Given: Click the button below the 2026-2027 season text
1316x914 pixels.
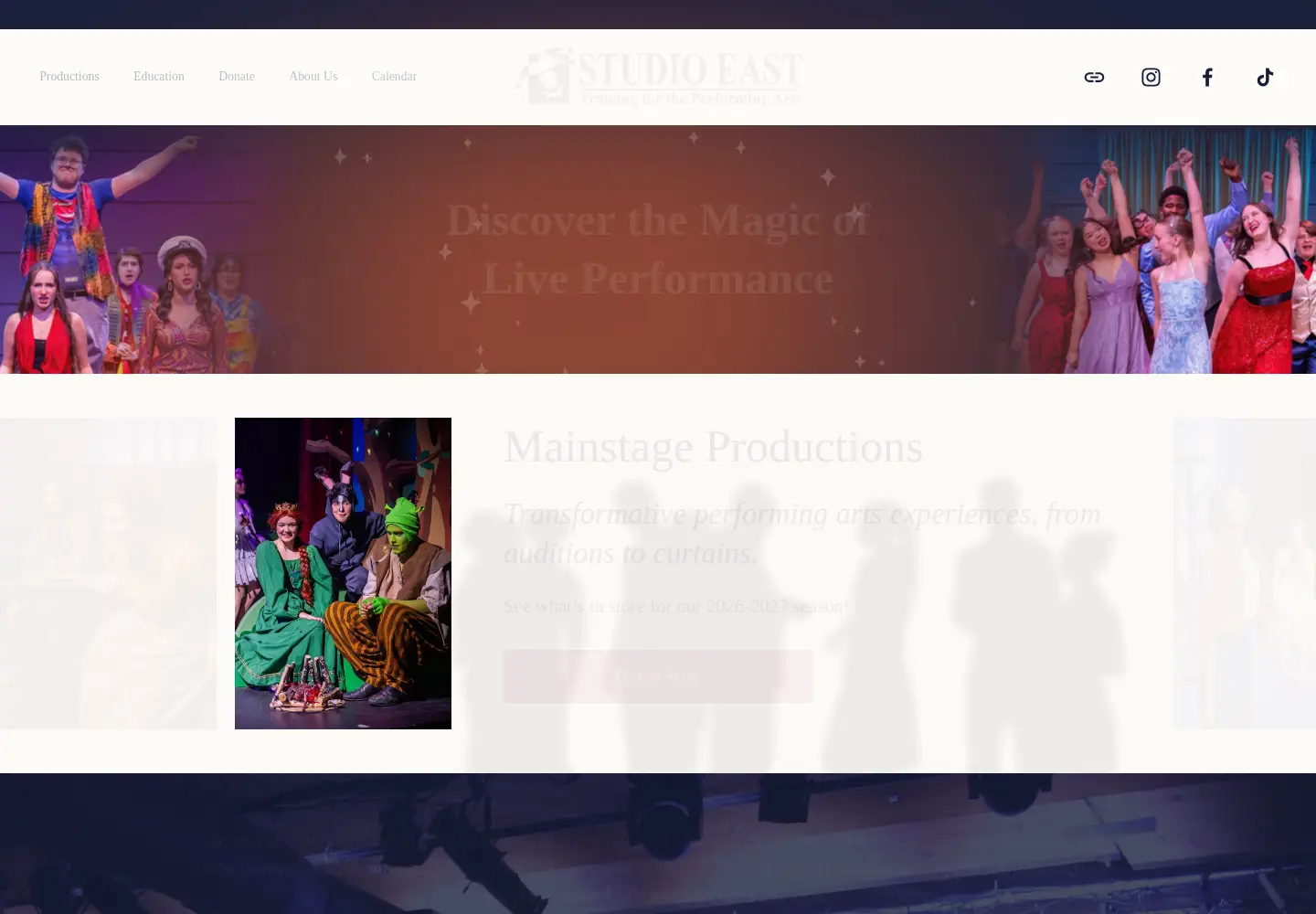Looking at the screenshot, I should 658,676.
